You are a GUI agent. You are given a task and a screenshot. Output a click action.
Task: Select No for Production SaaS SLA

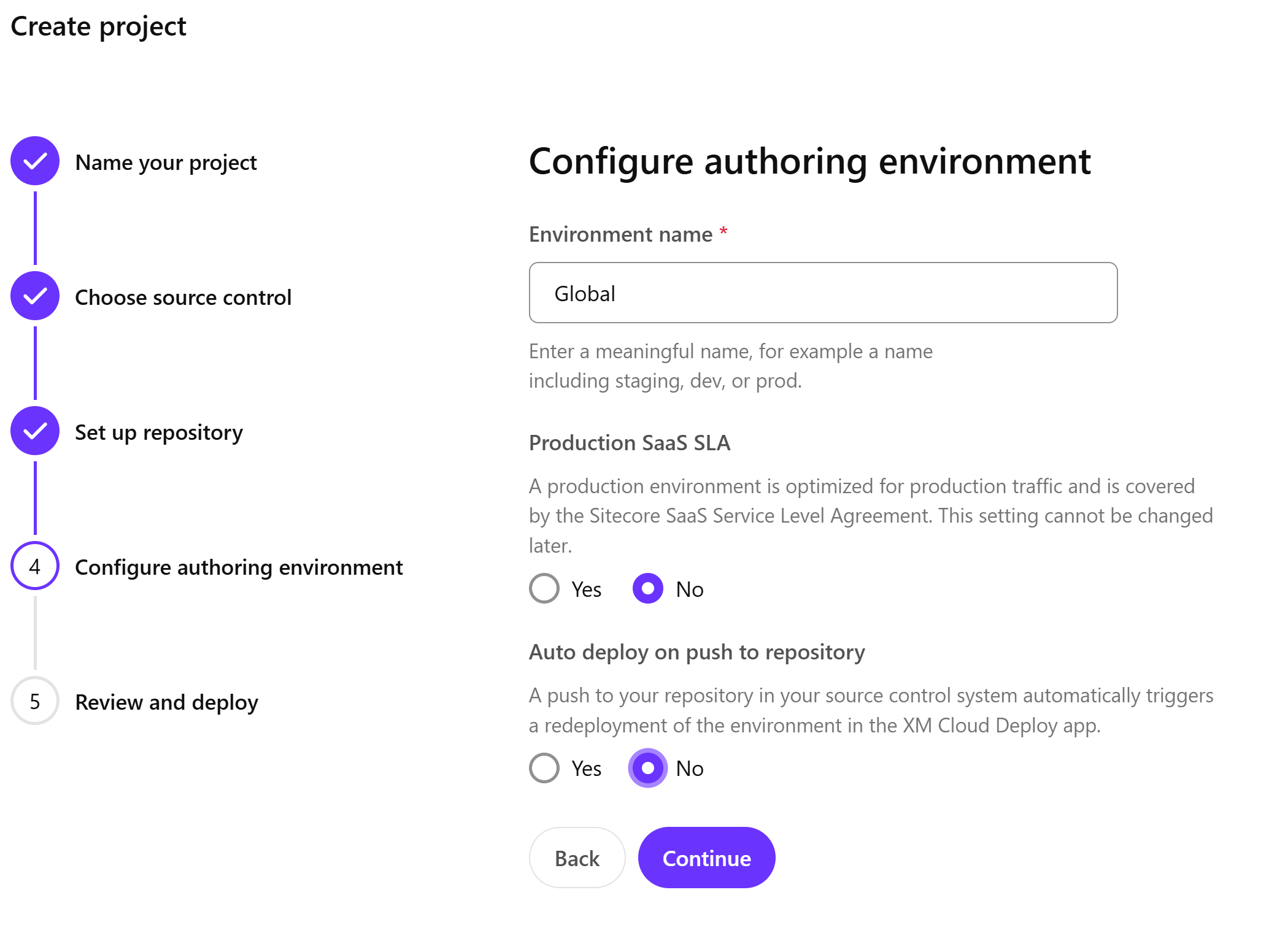(647, 588)
